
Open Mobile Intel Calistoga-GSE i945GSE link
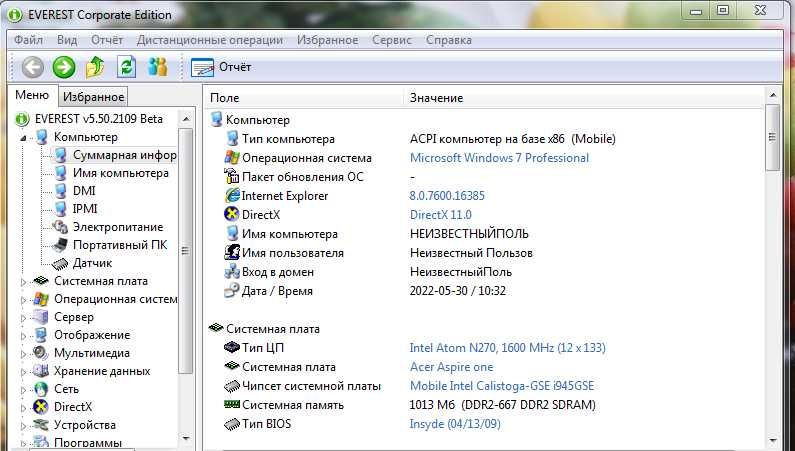(x=502, y=386)
